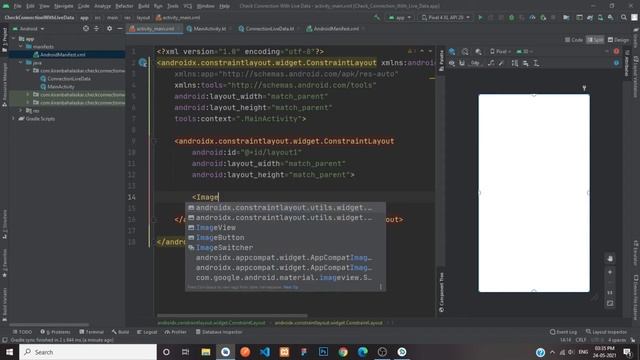Image resolution: width=640 pixels, height=360 pixels.
Task: Open Project panel settings gear
Action: click(x=109, y=29)
